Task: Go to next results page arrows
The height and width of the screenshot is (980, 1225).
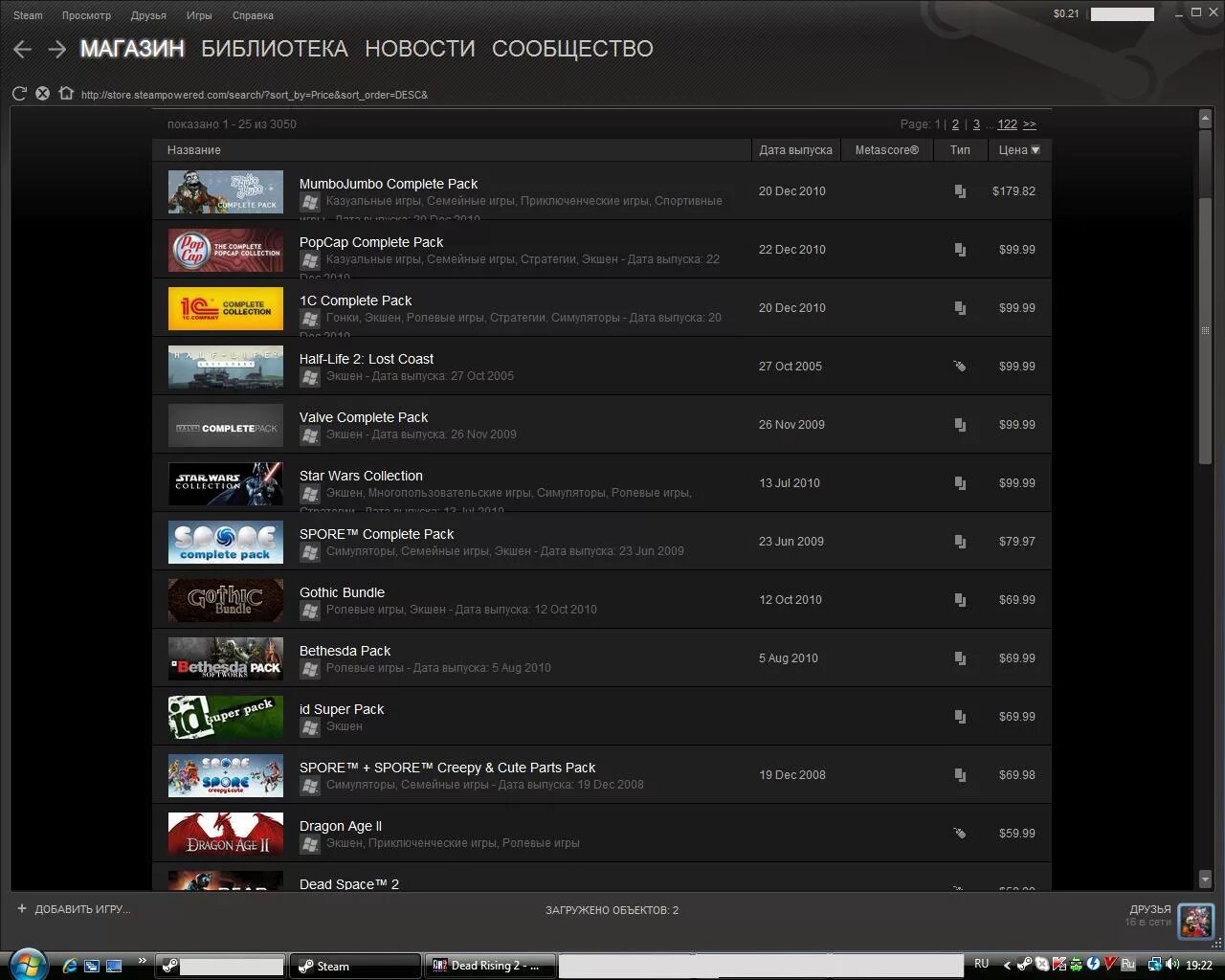Action: [1029, 124]
